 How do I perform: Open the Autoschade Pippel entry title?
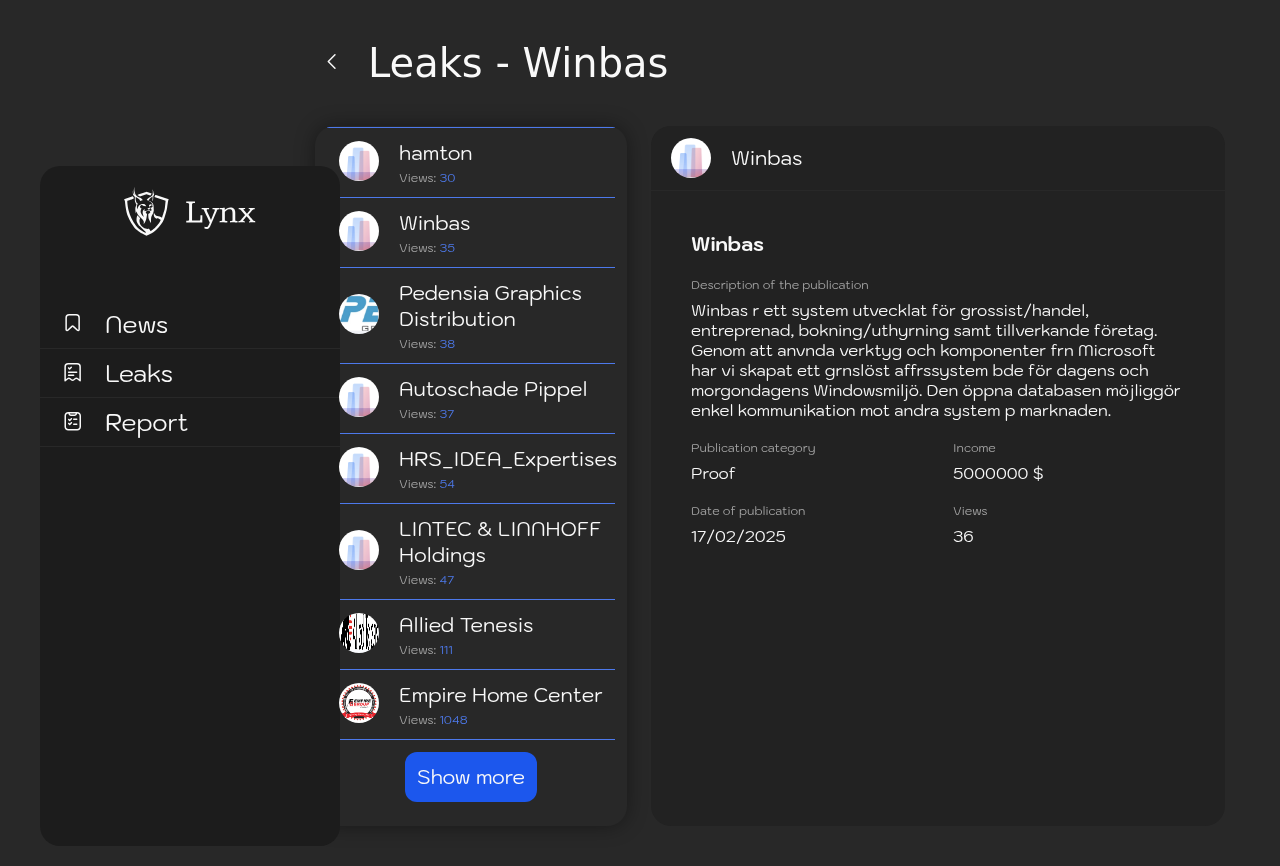click(493, 389)
